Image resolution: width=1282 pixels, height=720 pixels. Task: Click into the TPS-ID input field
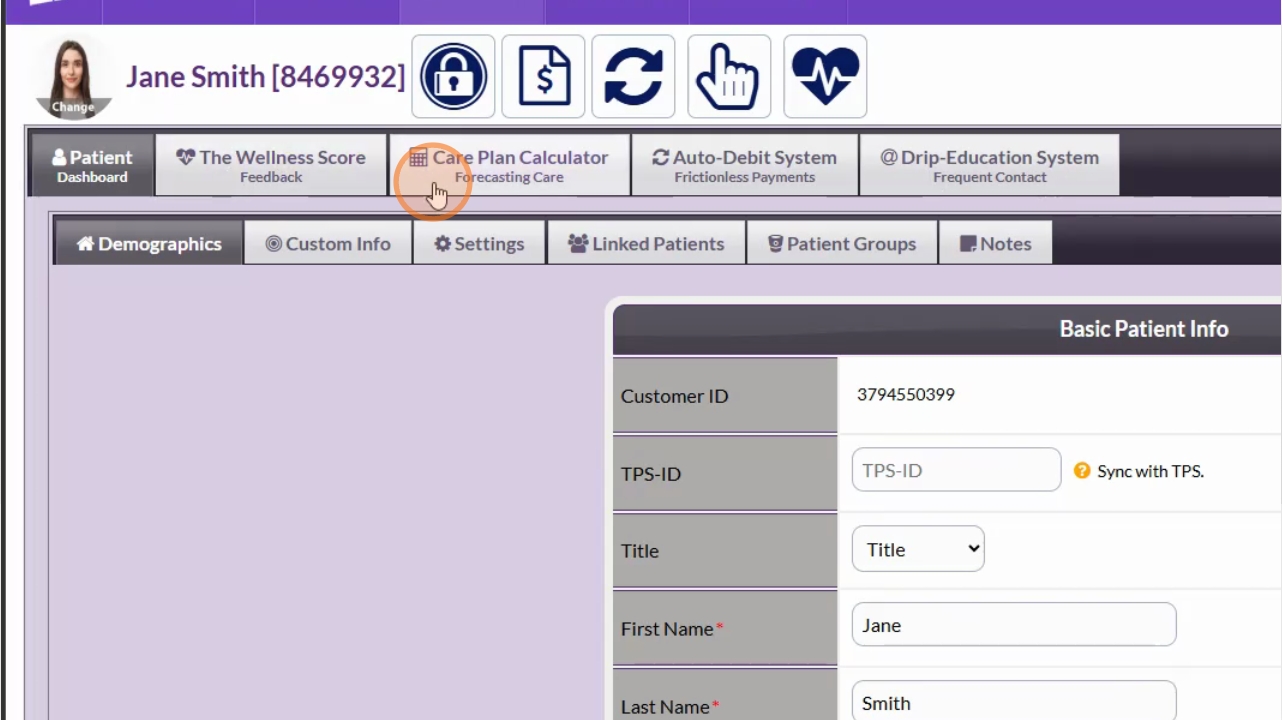956,470
